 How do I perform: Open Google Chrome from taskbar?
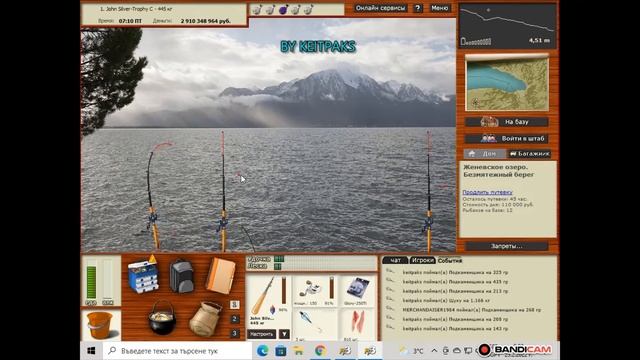pyautogui.click(x=320, y=350)
